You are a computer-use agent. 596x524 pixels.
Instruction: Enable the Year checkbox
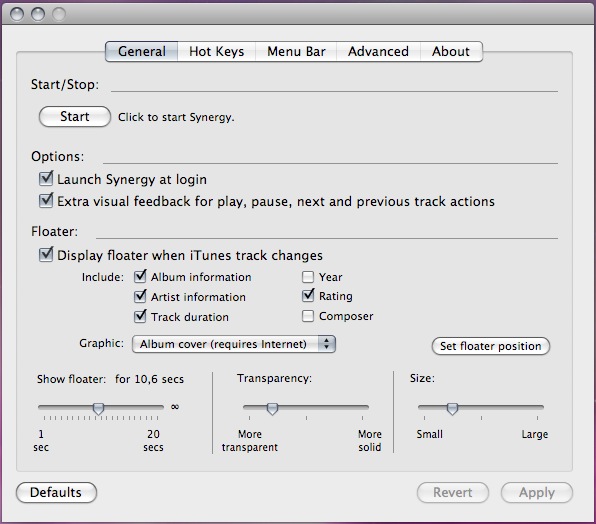point(308,277)
